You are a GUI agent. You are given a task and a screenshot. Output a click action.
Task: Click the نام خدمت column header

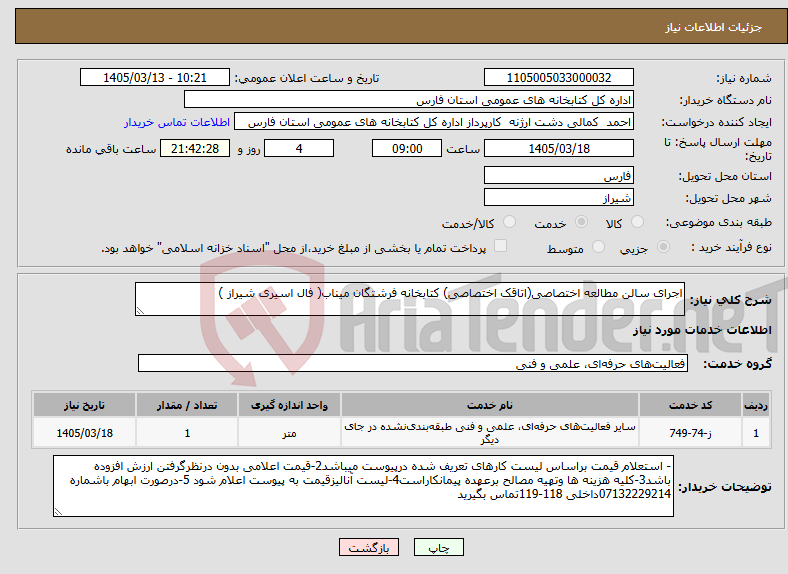(489, 405)
